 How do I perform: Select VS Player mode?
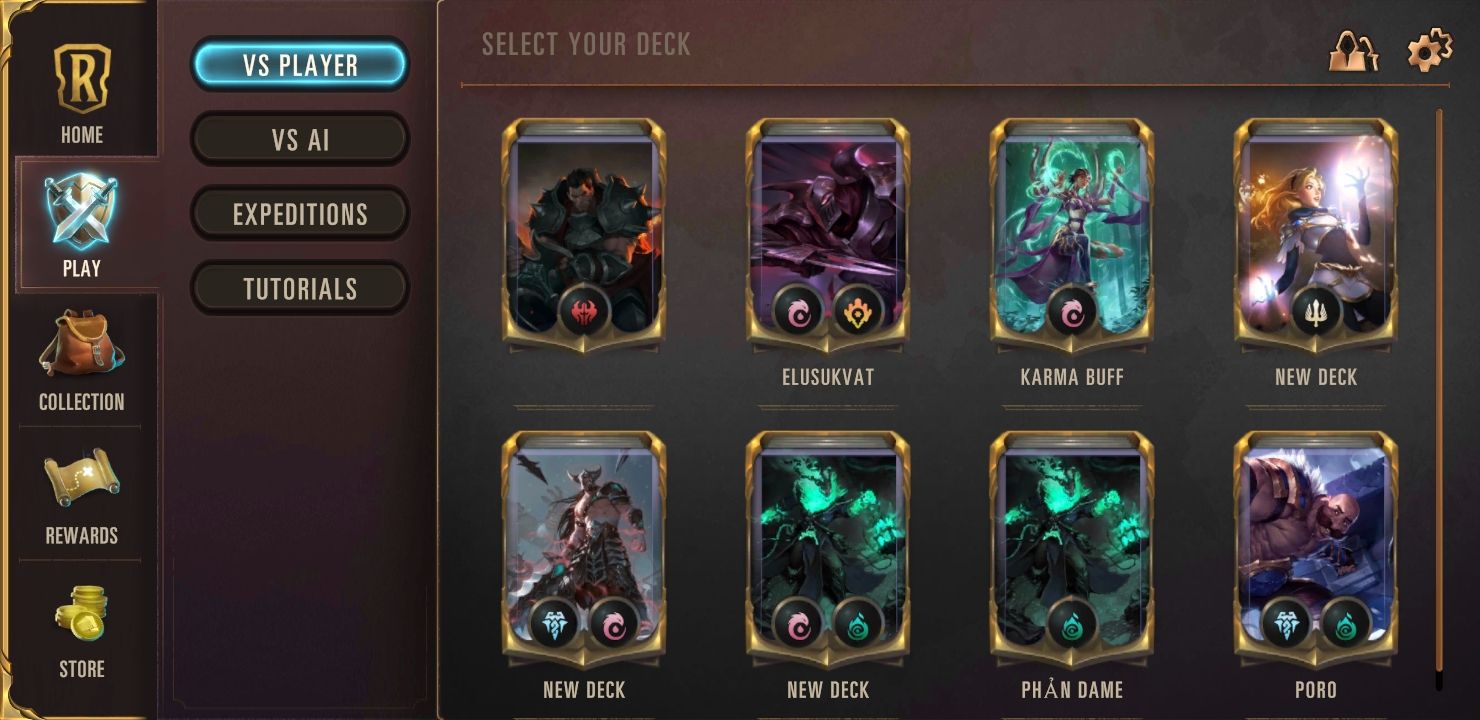click(300, 65)
